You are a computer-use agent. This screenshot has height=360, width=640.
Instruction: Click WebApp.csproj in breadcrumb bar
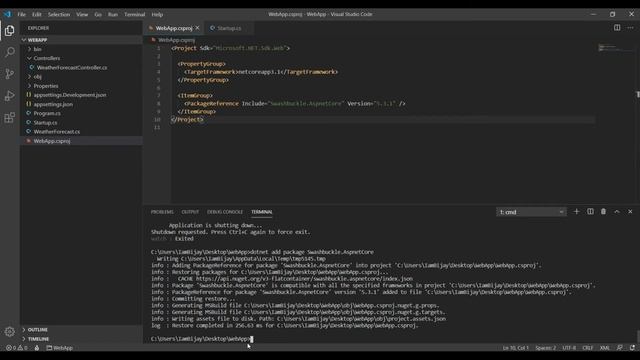176,40
